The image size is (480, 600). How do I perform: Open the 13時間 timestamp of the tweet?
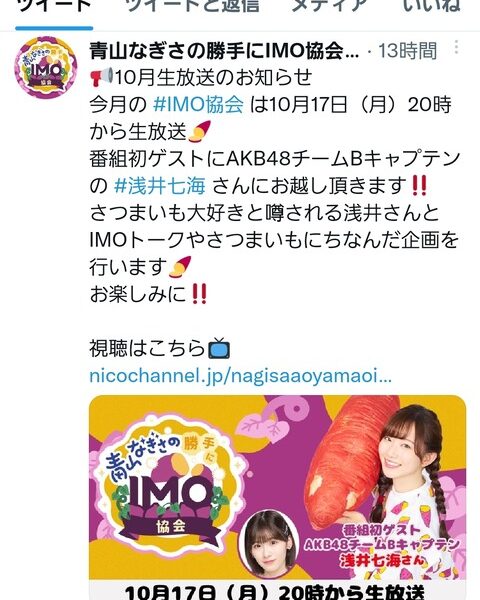point(407,51)
